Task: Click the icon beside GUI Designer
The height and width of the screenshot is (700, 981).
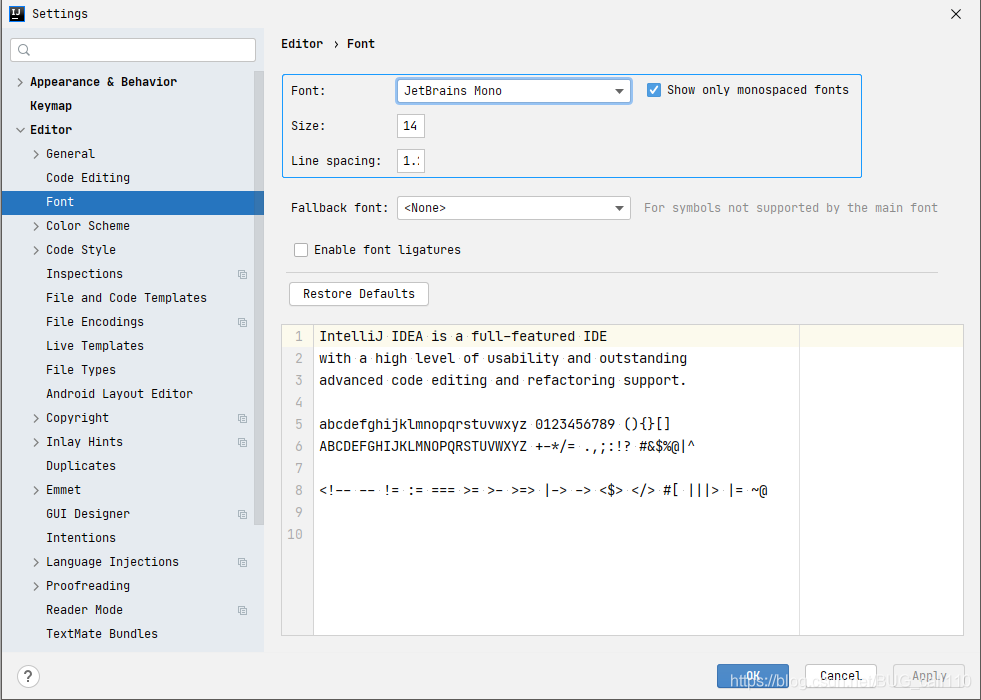Action: pyautogui.click(x=241, y=513)
